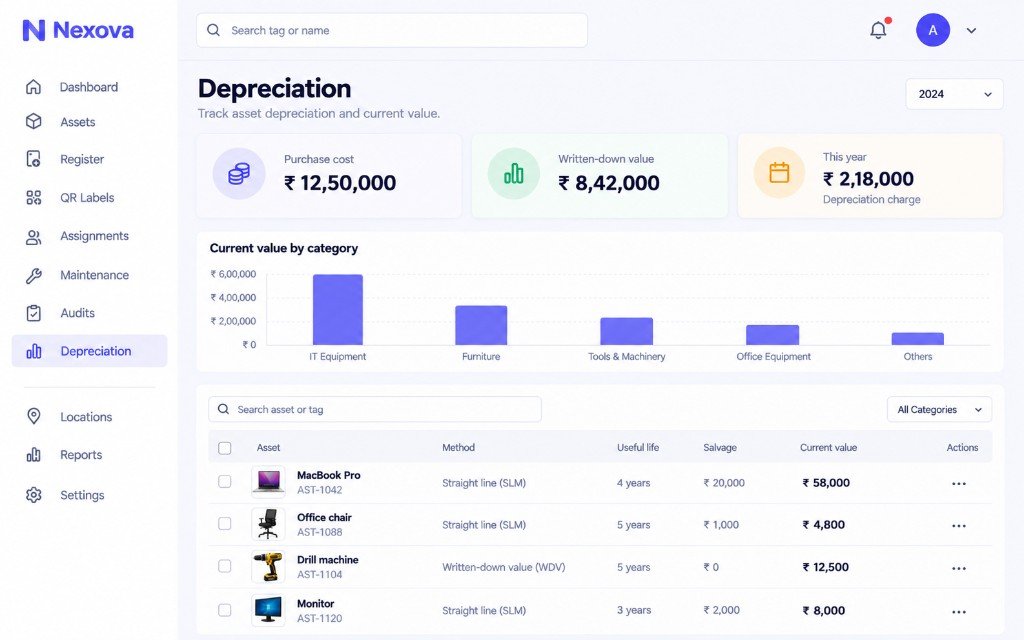This screenshot has height=640, width=1024.
Task: Click the Salvage column header
Action: [720, 447]
